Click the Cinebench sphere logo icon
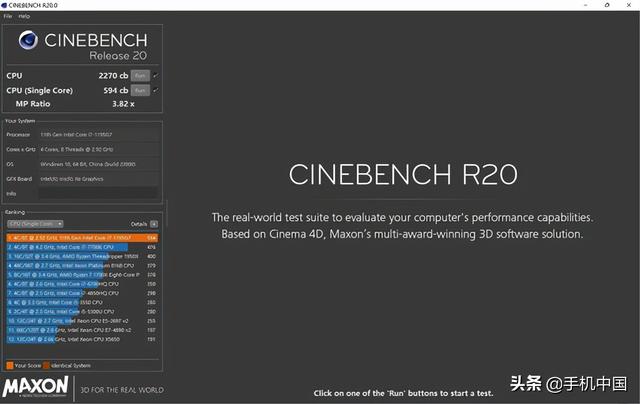The image size is (640, 404). tap(28, 40)
